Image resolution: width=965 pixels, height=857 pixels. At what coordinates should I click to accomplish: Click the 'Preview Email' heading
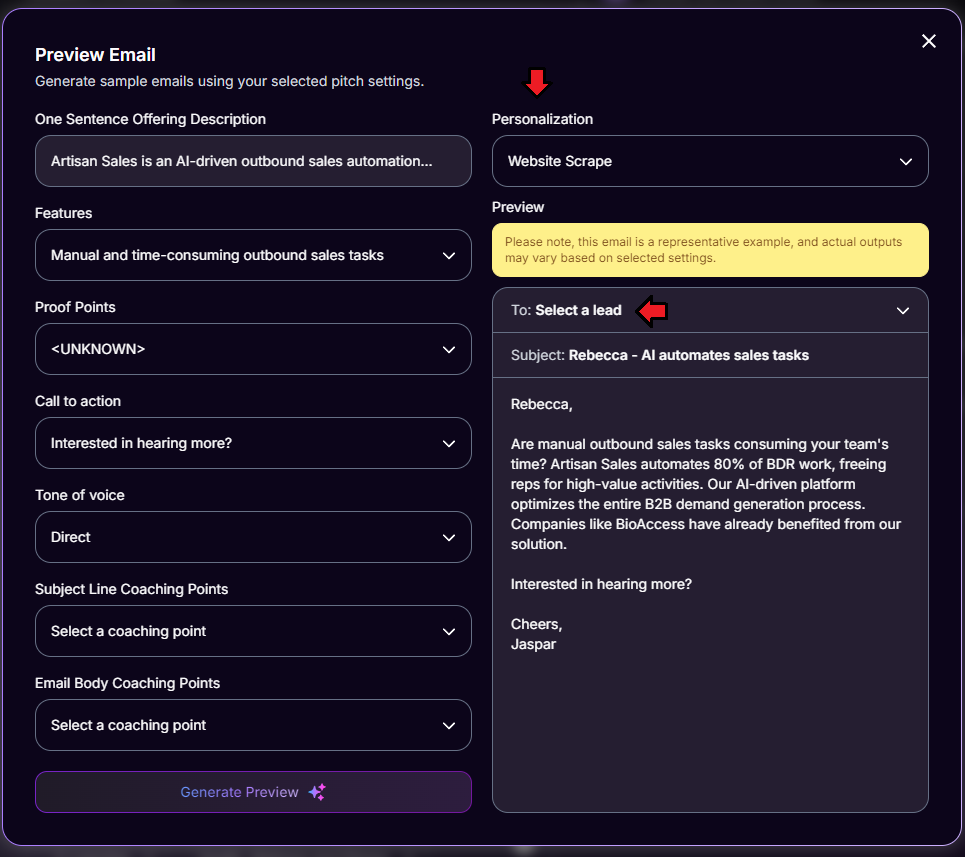point(95,55)
